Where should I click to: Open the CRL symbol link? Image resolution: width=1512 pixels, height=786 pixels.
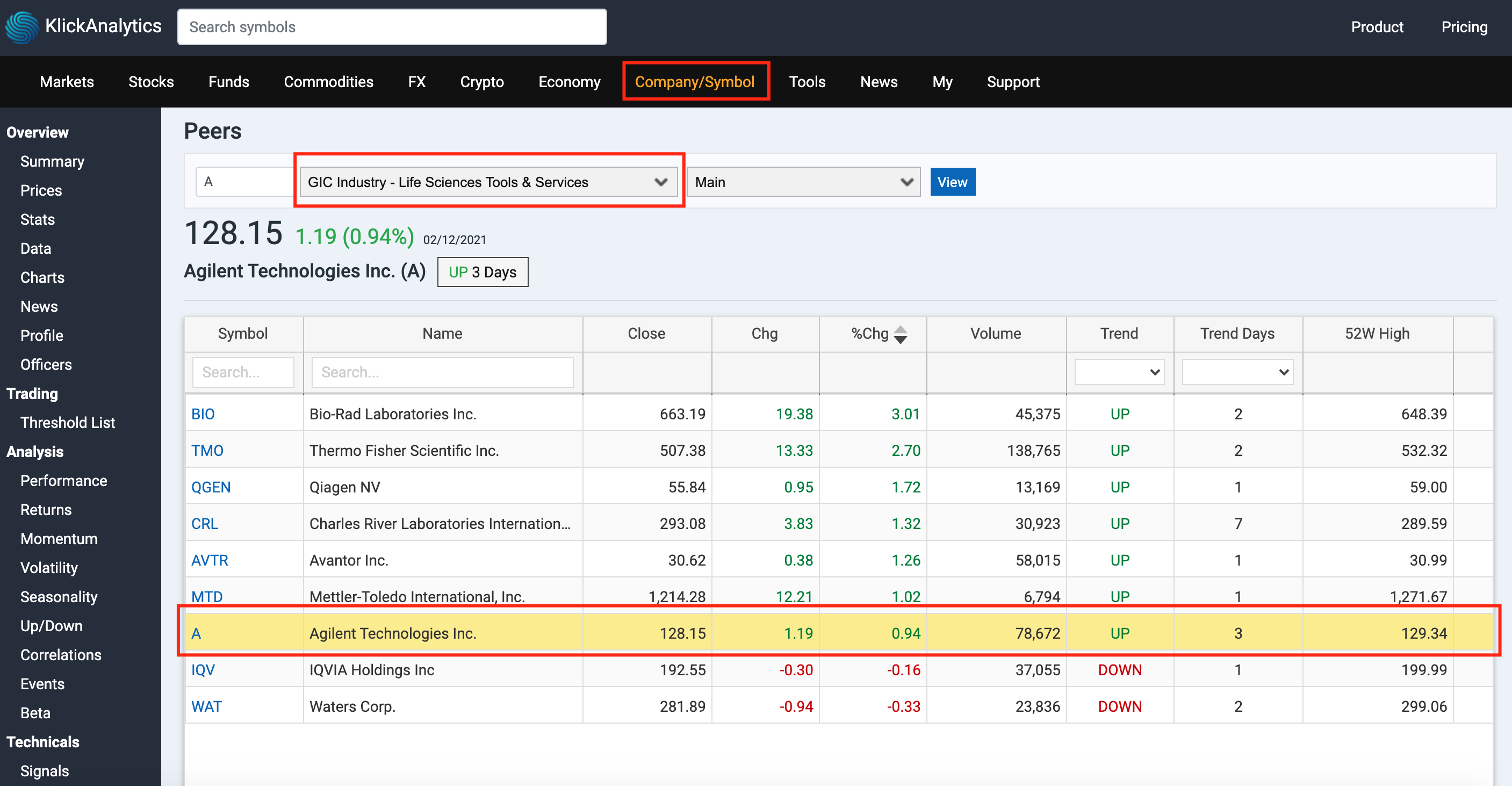(x=204, y=524)
